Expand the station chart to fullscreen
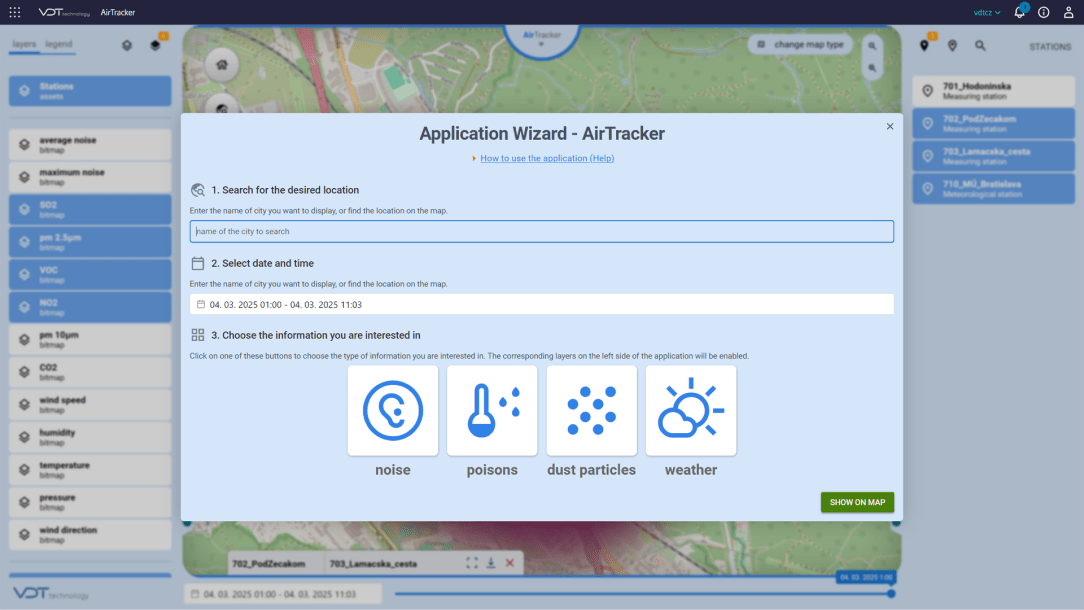The image size is (1084, 610). pos(471,563)
